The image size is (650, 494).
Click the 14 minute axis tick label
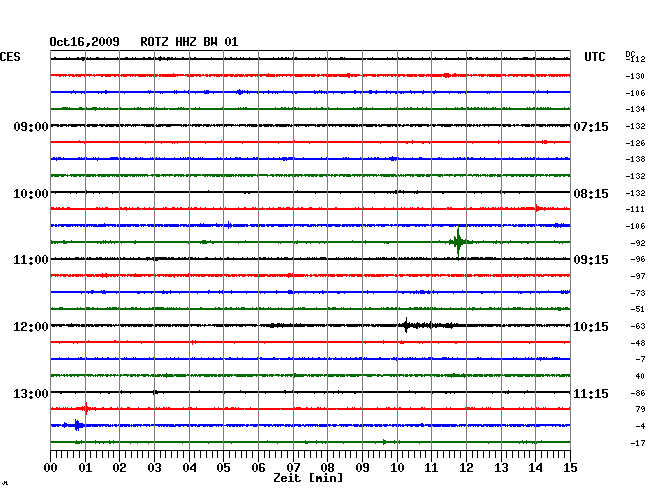point(535,468)
